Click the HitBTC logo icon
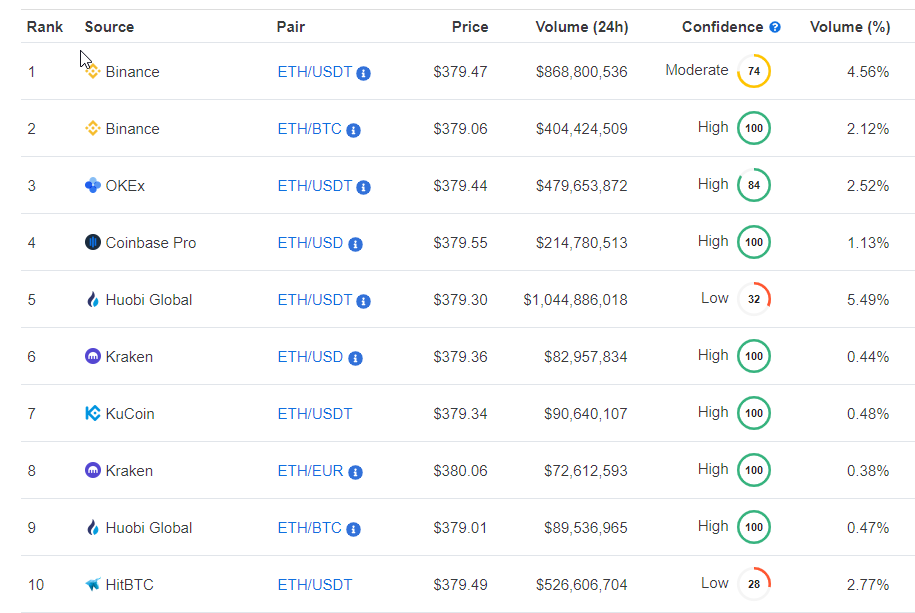Image resolution: width=915 pixels, height=613 pixels. 93,584
